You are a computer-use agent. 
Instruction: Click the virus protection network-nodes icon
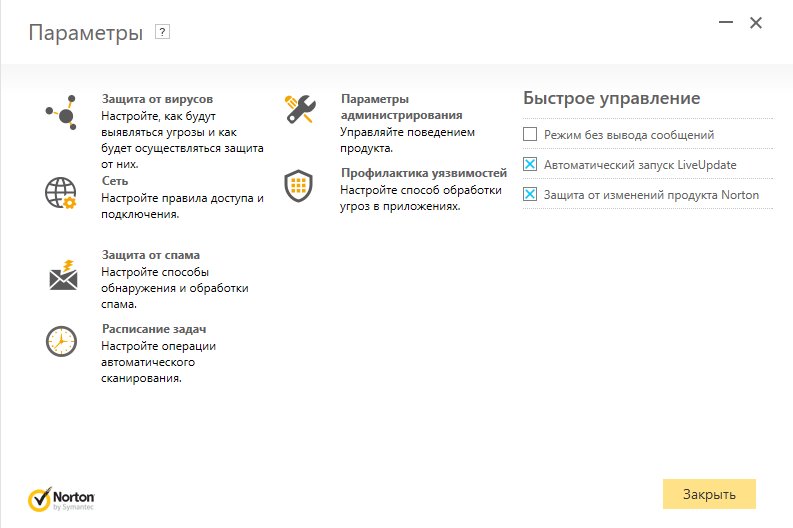[61, 113]
